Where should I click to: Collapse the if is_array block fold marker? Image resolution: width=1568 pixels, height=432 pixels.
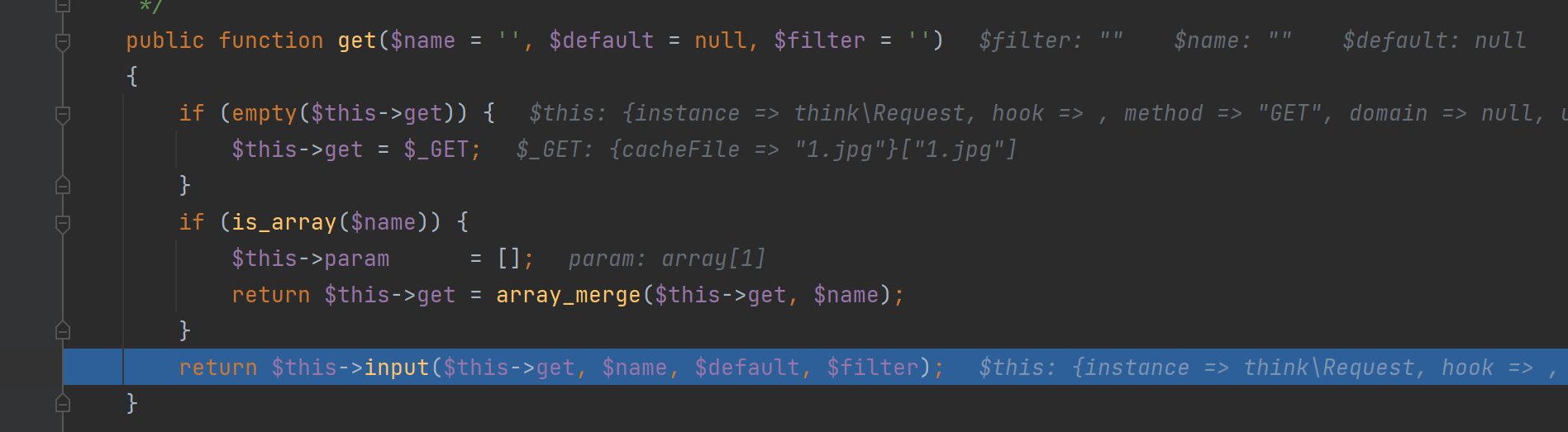[x=62, y=222]
